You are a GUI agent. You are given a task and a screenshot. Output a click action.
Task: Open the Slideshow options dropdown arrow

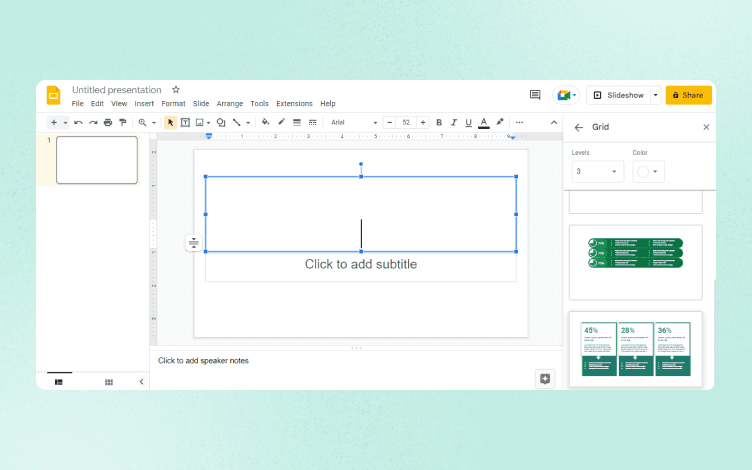click(x=656, y=95)
